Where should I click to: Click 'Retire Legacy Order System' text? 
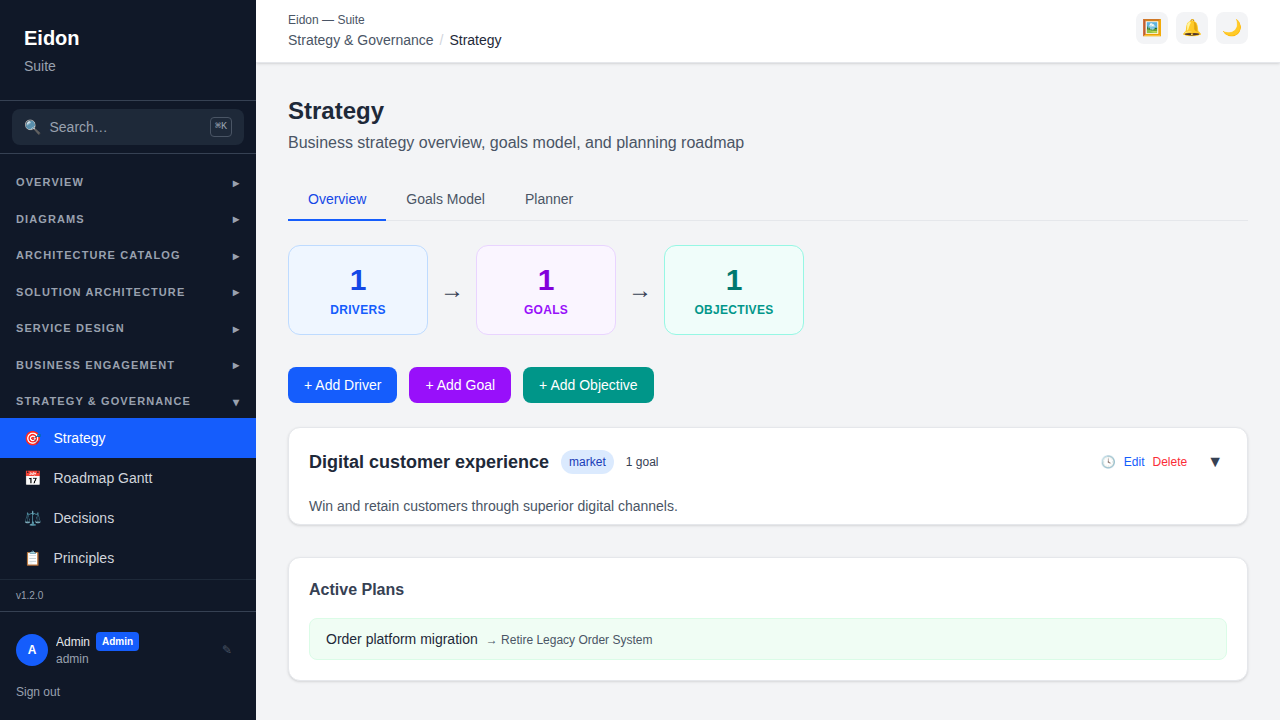(577, 640)
